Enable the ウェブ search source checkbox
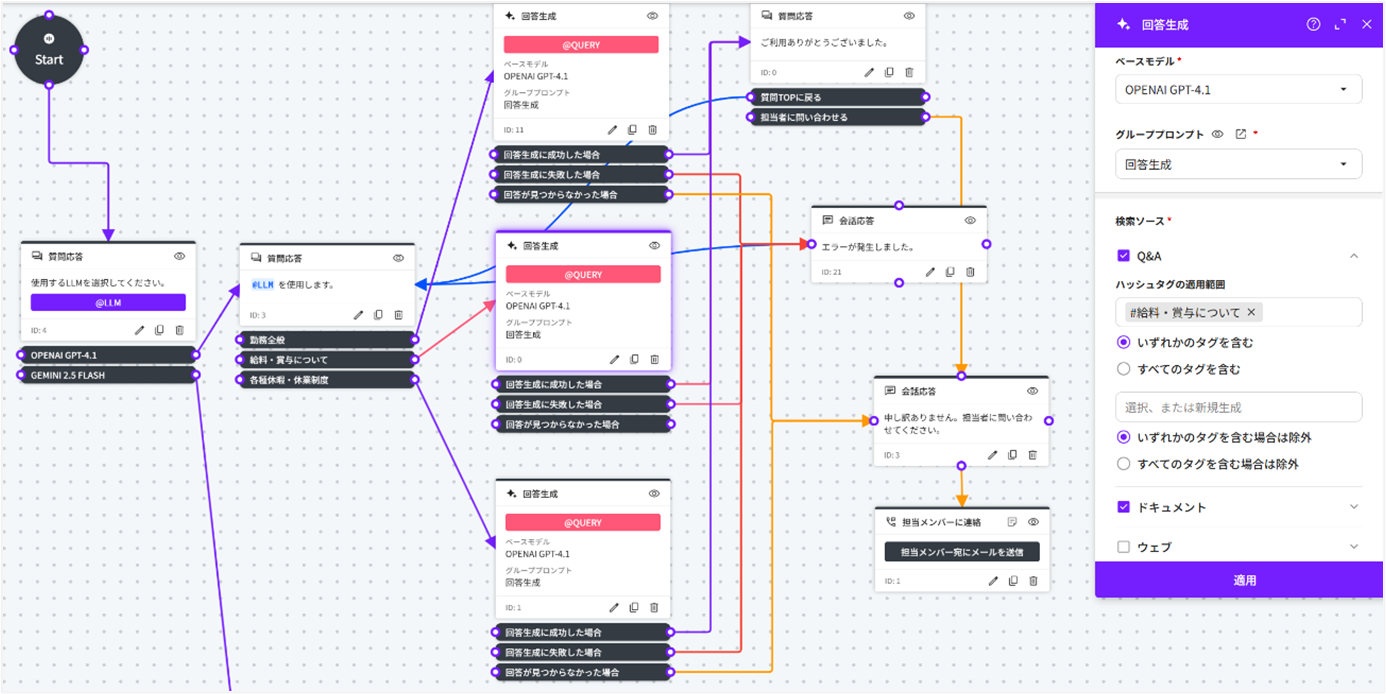Screen dimensions: 1386x694 1123,547
